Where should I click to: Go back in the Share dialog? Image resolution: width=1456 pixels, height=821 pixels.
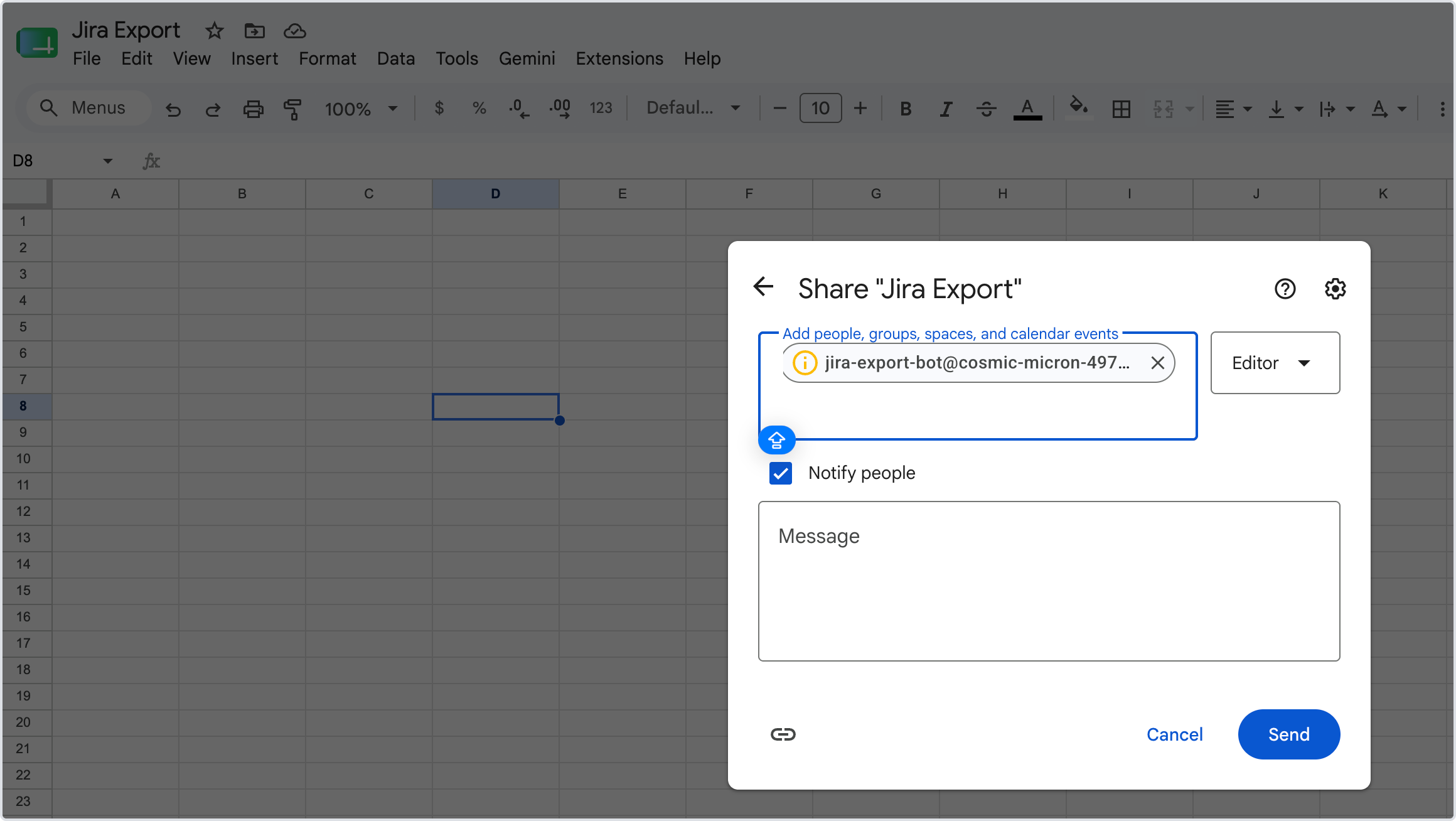click(763, 287)
